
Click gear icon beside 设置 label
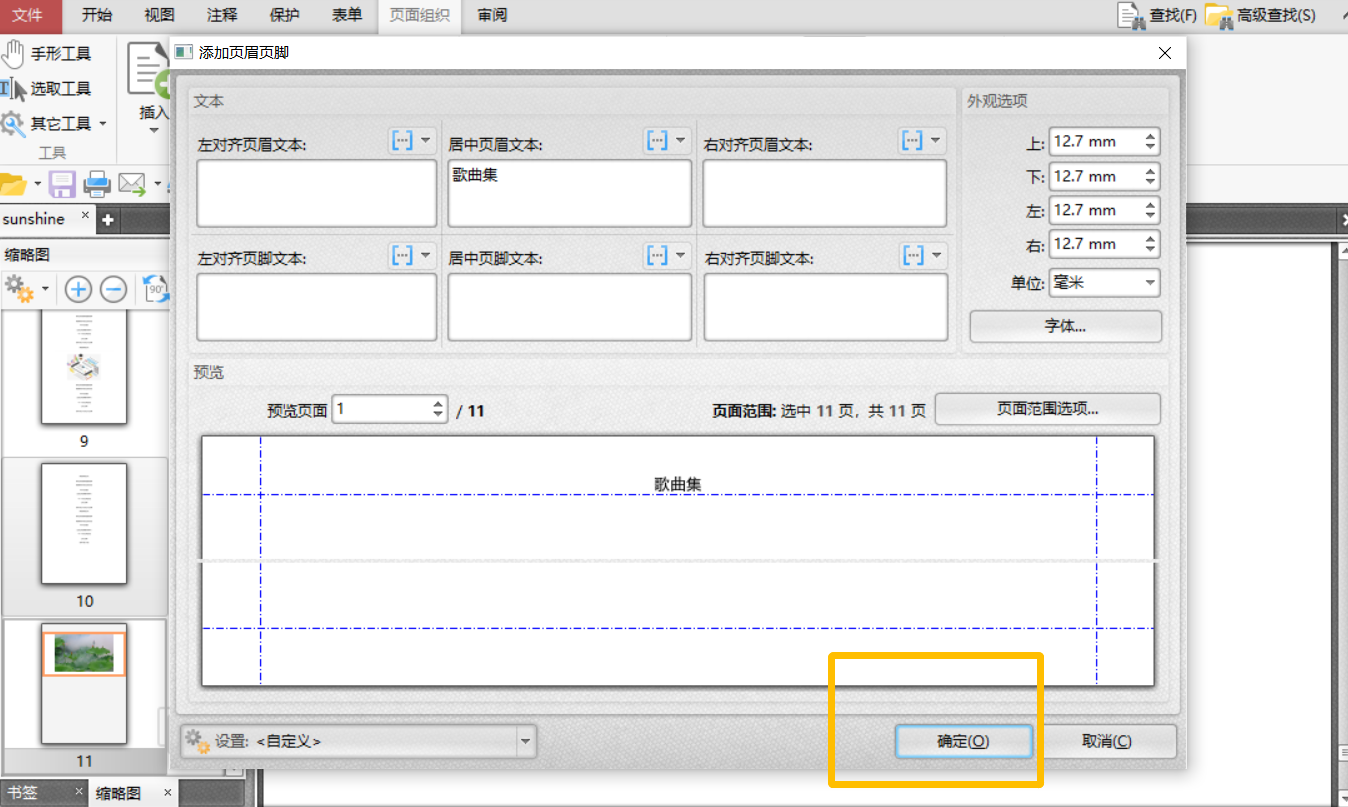(198, 742)
